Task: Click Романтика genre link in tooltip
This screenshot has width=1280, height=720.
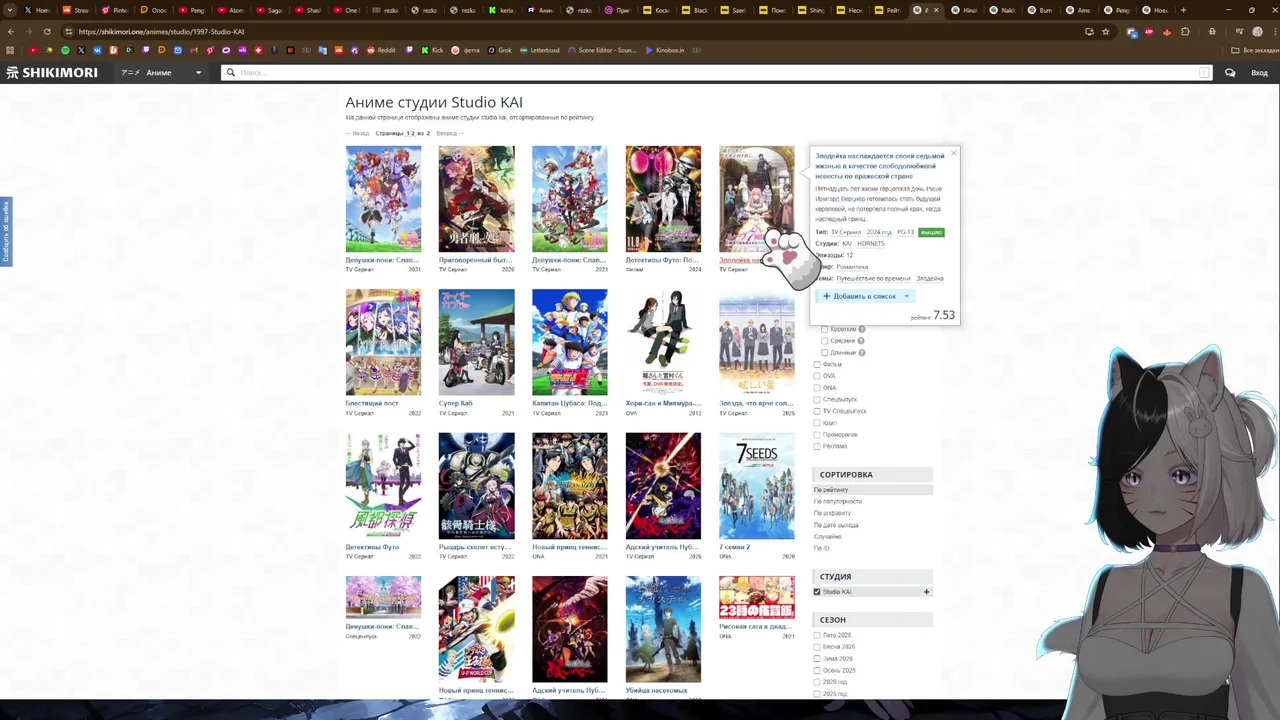Action: click(x=852, y=267)
